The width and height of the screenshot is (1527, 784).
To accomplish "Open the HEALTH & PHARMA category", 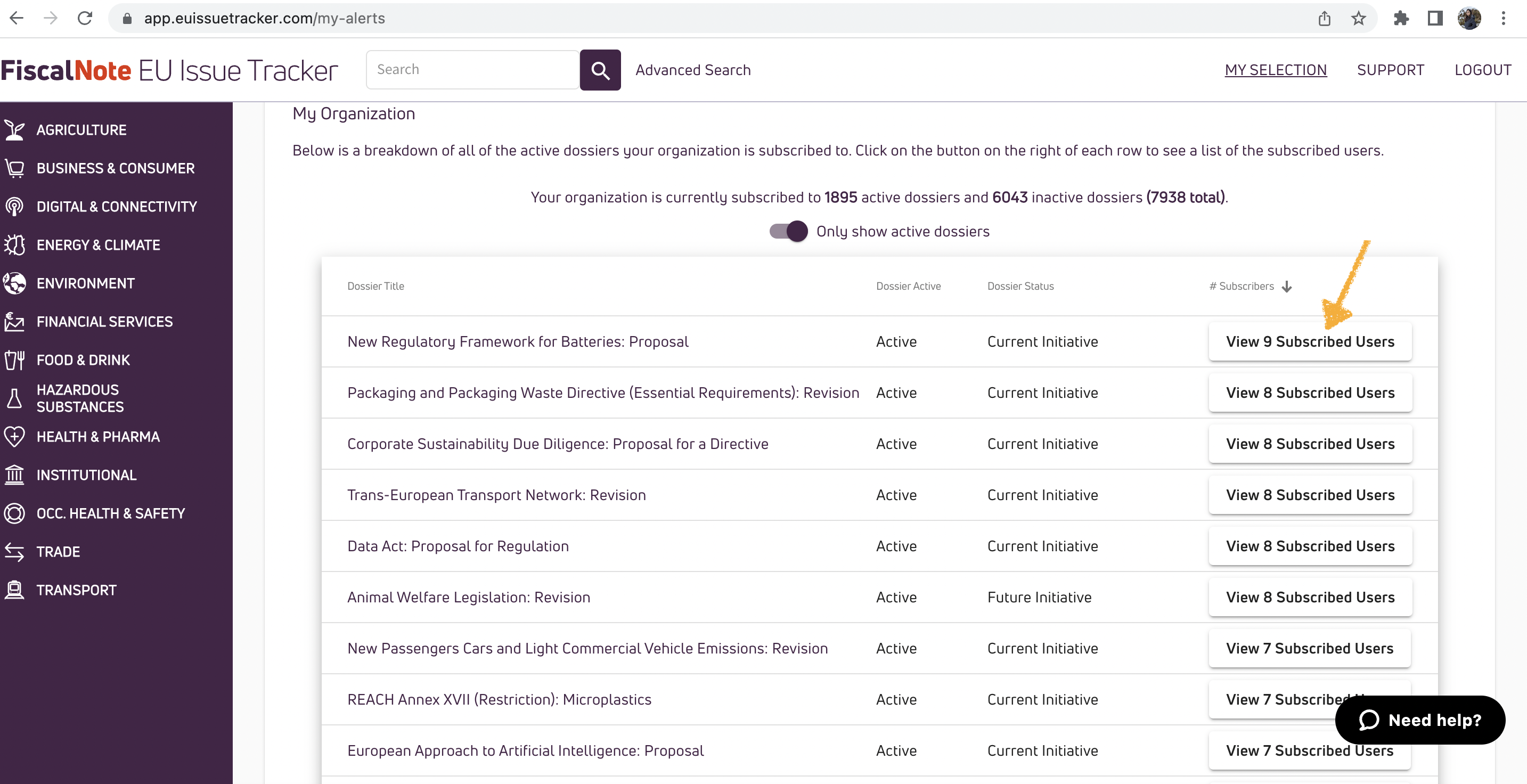I will click(x=98, y=437).
